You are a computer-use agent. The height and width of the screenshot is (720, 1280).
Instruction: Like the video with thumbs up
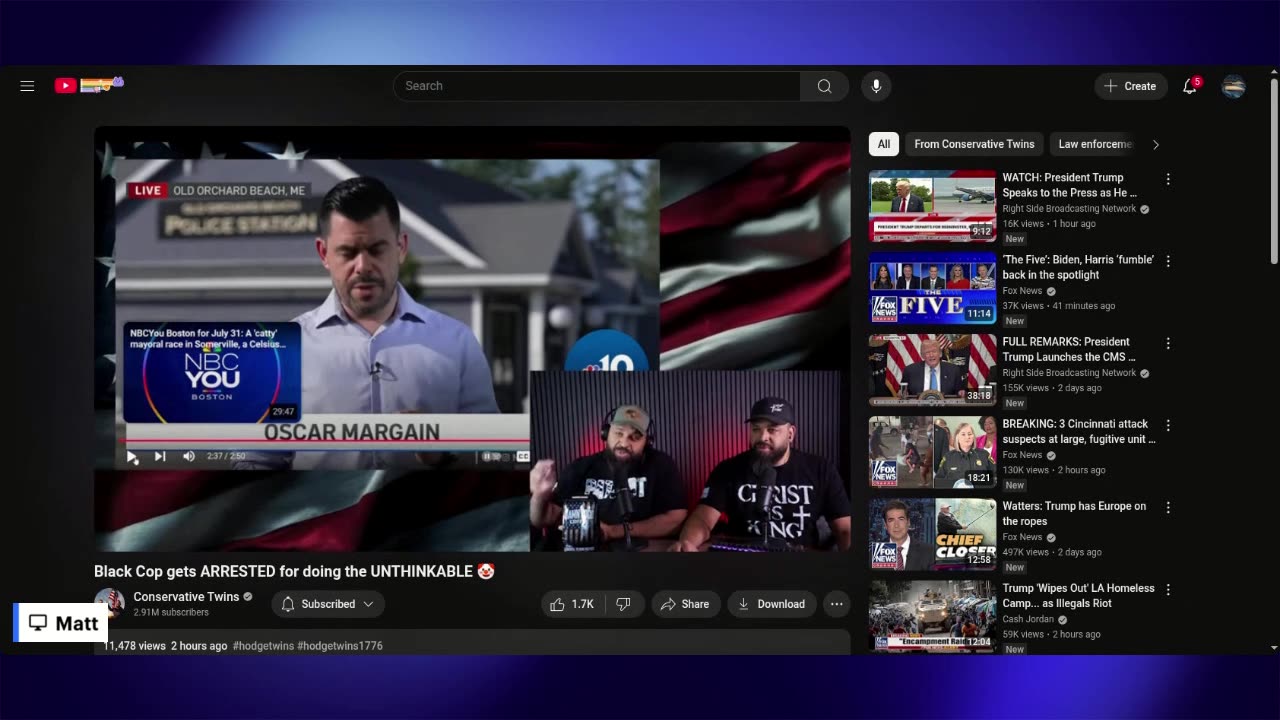pyautogui.click(x=573, y=604)
